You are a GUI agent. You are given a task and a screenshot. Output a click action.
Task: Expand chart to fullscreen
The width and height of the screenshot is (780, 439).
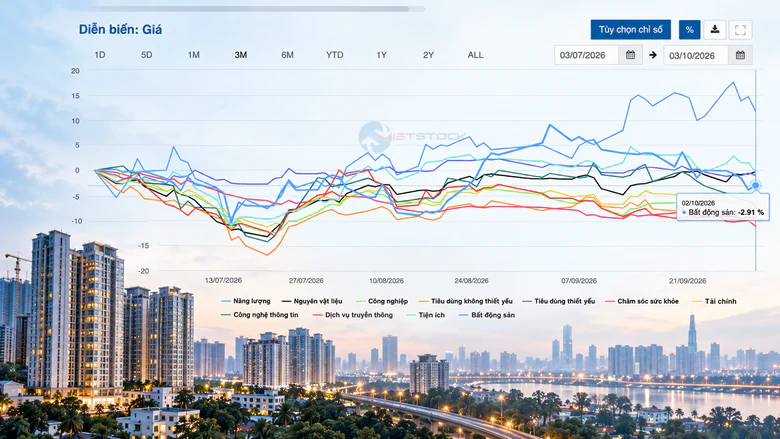[740, 30]
